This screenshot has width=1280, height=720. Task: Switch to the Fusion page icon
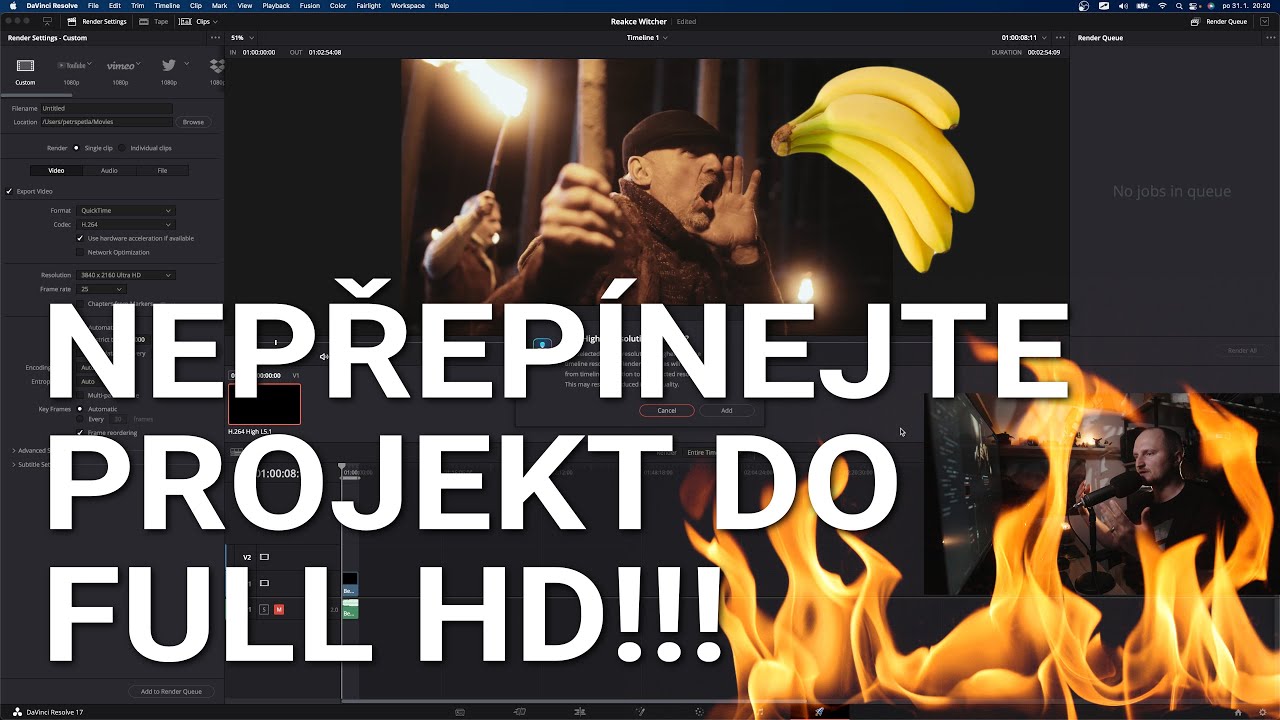coord(641,712)
